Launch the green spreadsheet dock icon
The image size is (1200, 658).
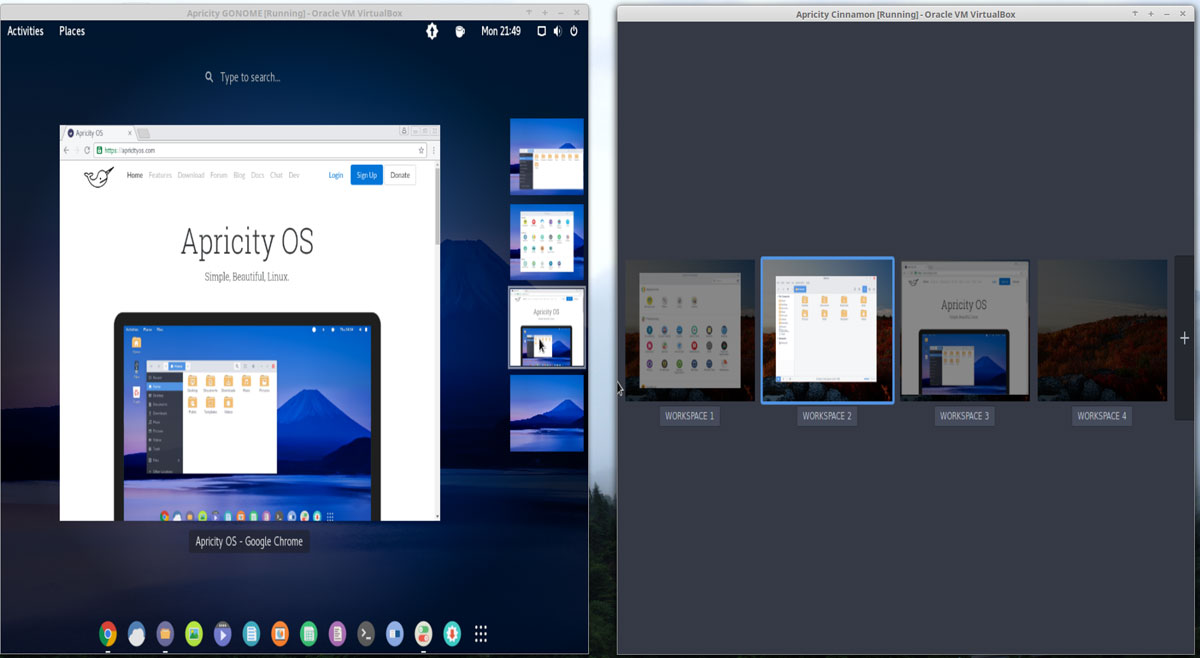pyautogui.click(x=309, y=633)
